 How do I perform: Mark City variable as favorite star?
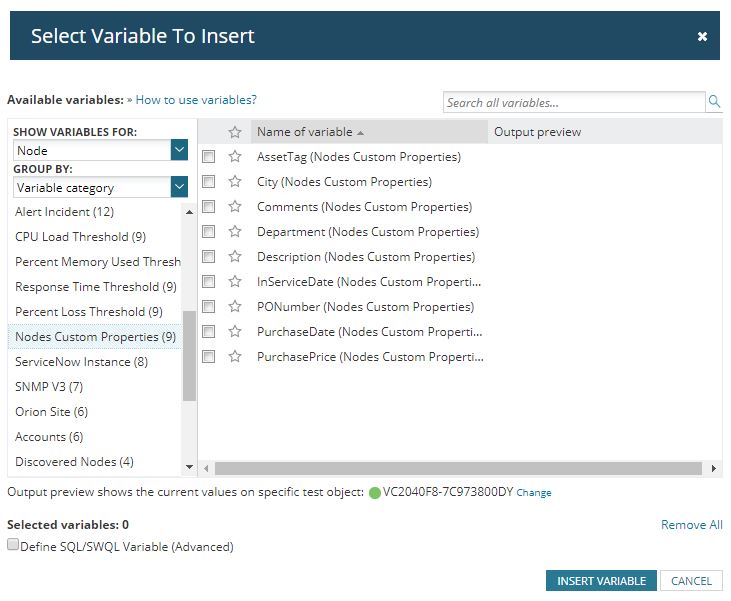[235, 182]
